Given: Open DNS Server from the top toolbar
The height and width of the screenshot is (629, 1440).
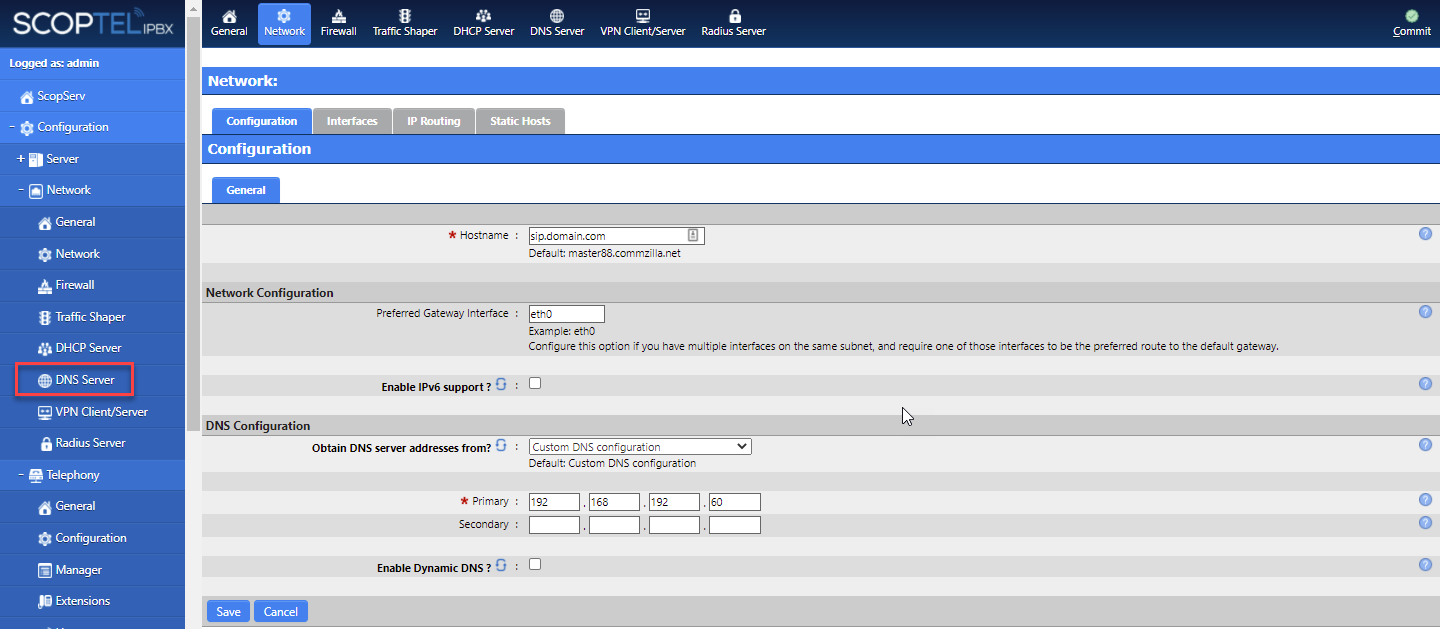Looking at the screenshot, I should (557, 24).
